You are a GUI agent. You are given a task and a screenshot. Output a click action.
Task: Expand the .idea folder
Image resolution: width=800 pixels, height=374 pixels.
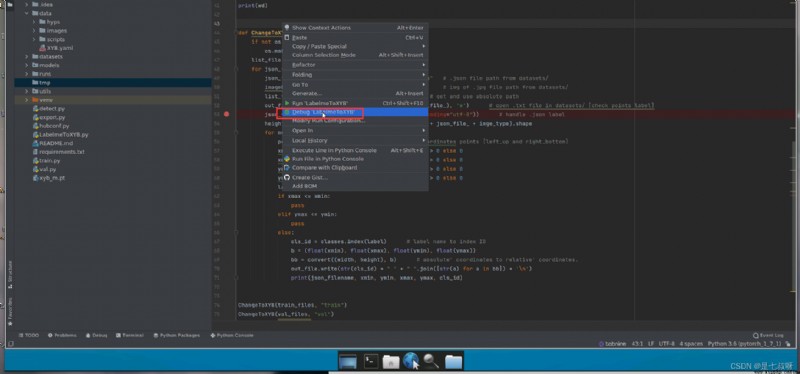pyautogui.click(x=27, y=4)
